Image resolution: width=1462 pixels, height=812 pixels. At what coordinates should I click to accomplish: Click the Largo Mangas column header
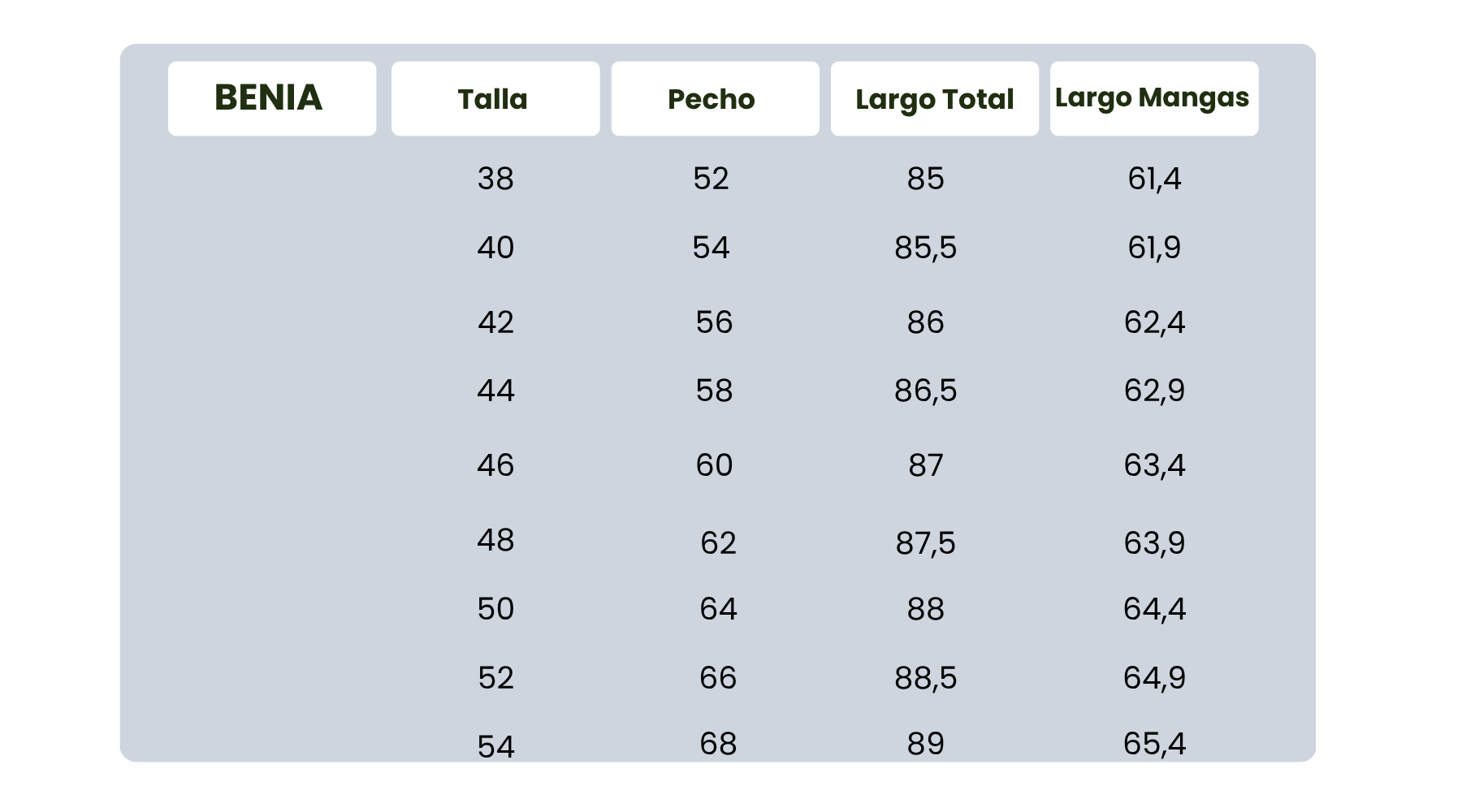coord(1152,97)
